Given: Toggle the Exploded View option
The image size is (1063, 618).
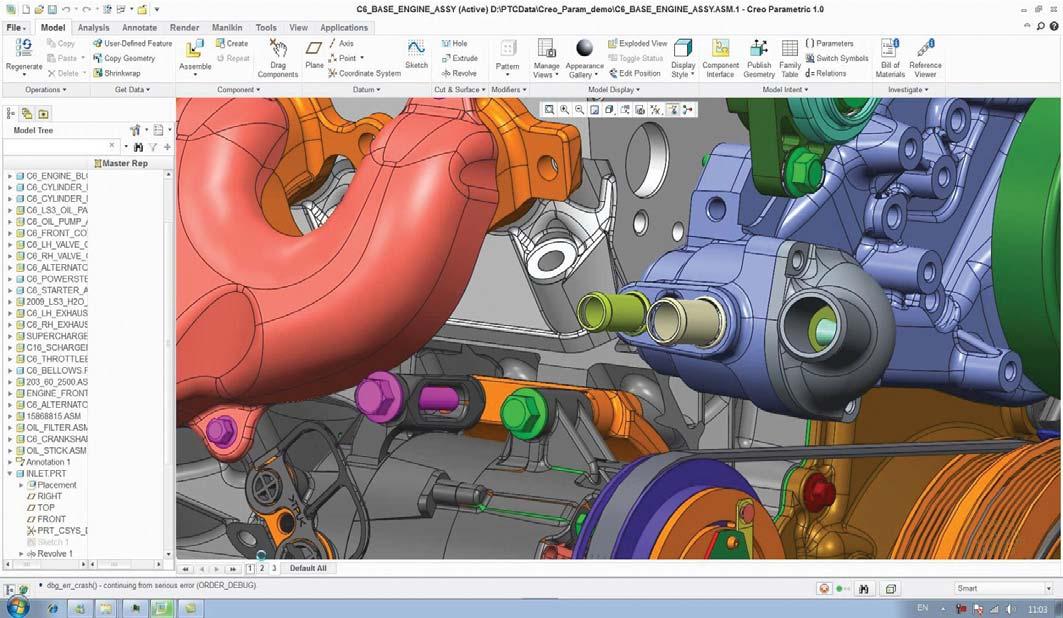Looking at the screenshot, I should coord(637,43).
